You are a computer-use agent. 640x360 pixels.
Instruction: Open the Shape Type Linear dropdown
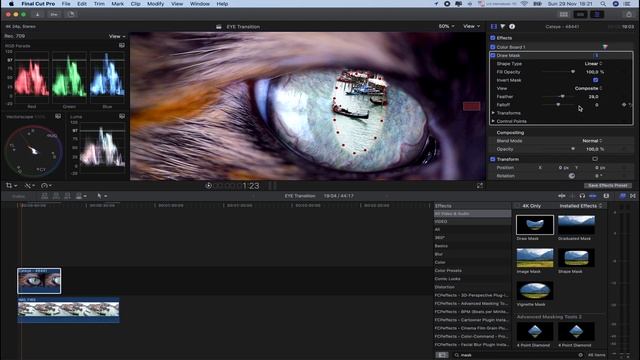point(593,64)
